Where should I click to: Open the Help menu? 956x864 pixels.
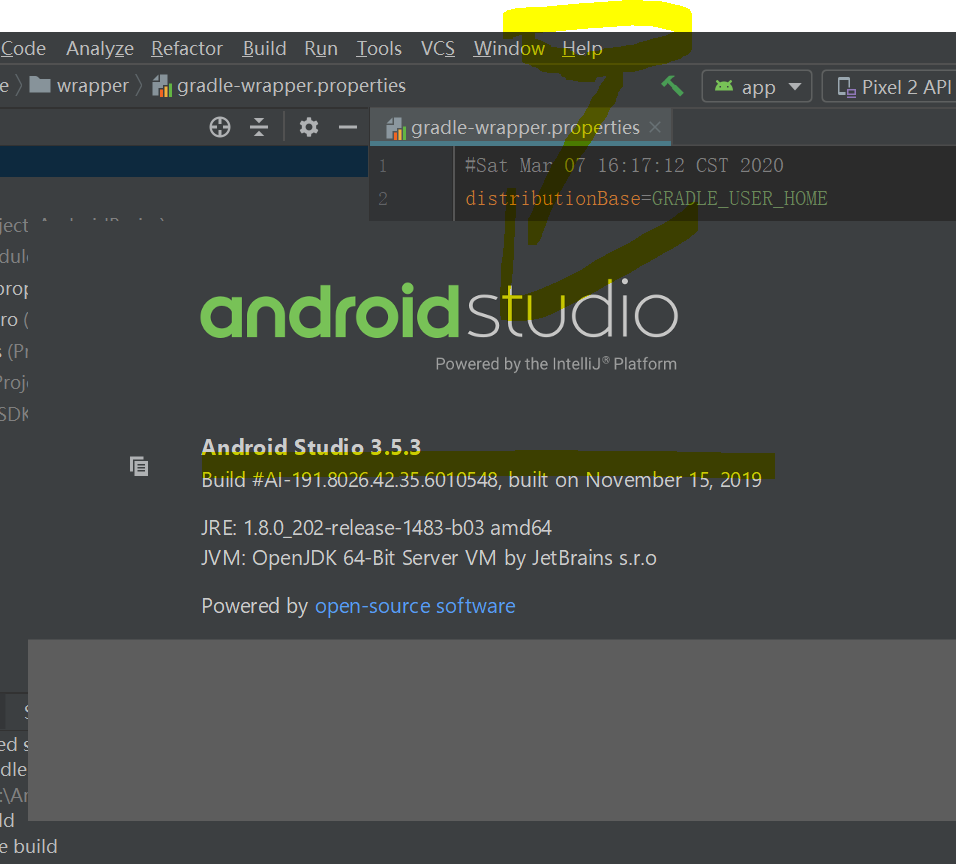click(x=582, y=48)
